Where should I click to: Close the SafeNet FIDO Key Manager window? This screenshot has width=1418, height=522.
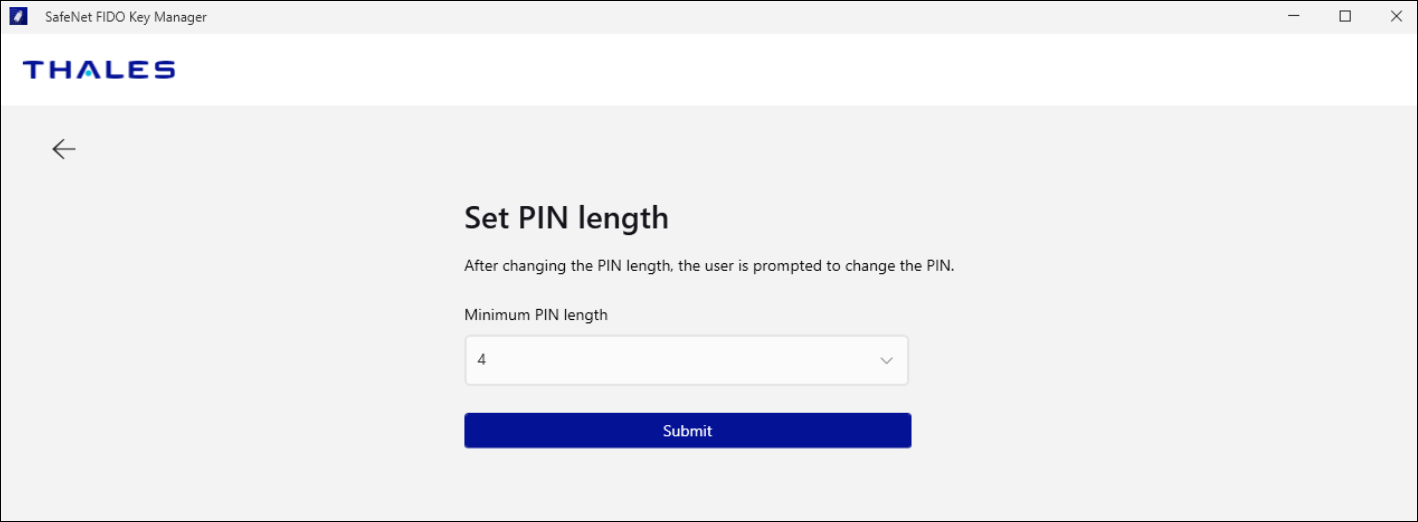[1396, 17]
